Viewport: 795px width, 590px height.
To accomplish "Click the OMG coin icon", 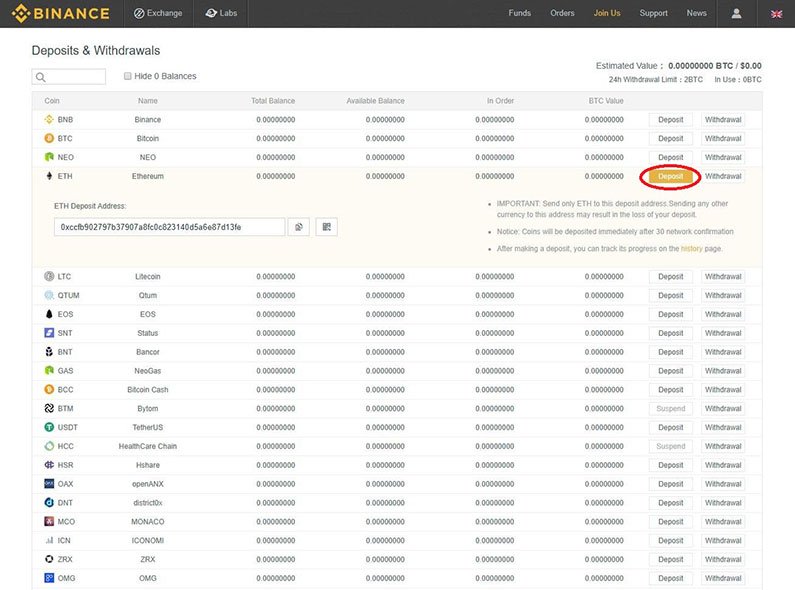I will click(49, 578).
